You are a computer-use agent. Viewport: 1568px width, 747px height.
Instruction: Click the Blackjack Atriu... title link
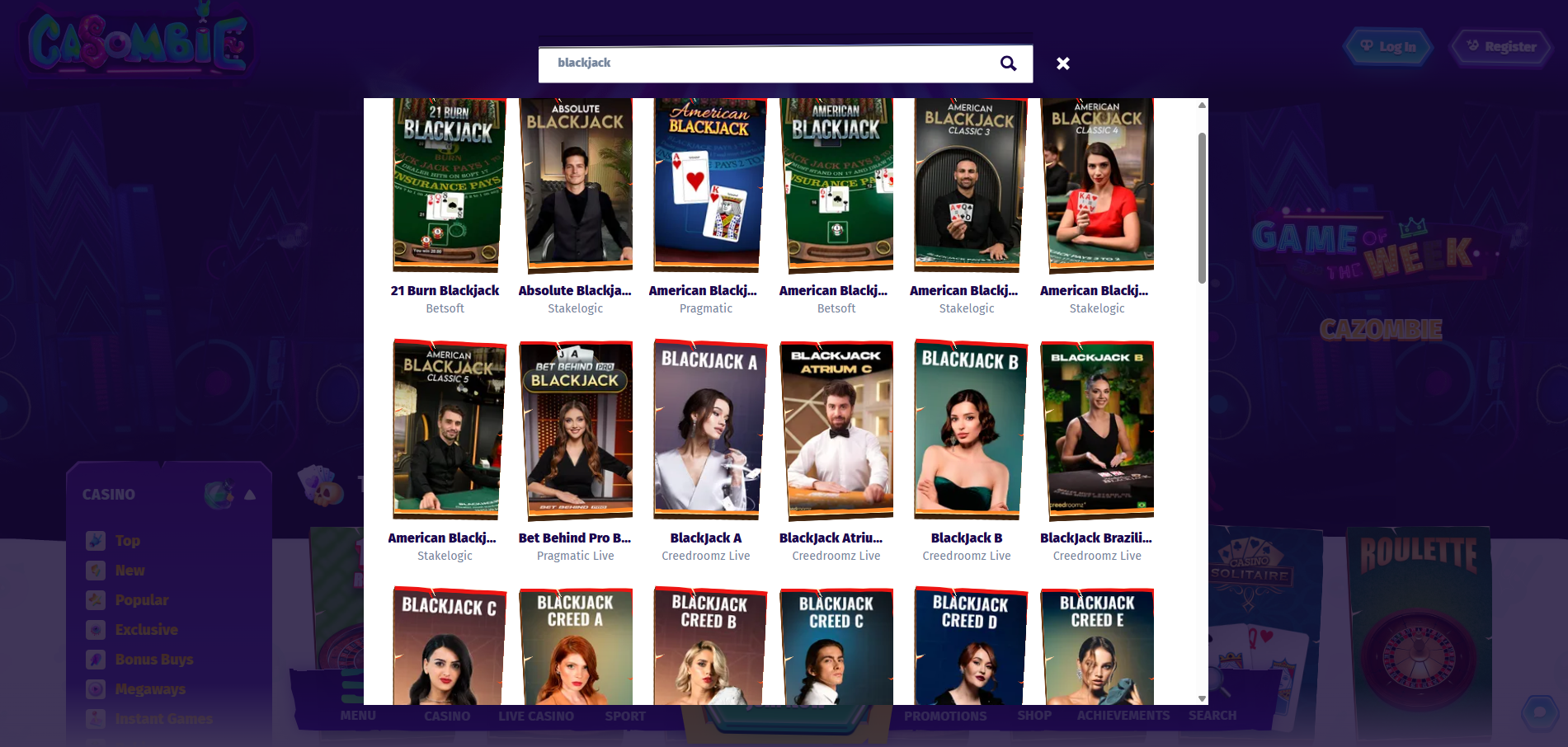[831, 538]
